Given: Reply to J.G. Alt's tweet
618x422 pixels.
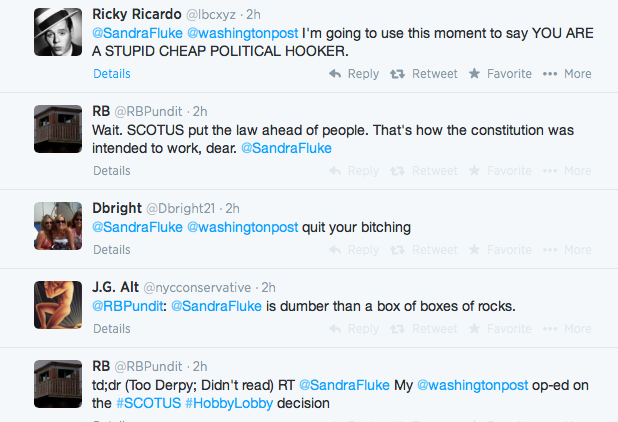Looking at the screenshot, I should 354,329.
